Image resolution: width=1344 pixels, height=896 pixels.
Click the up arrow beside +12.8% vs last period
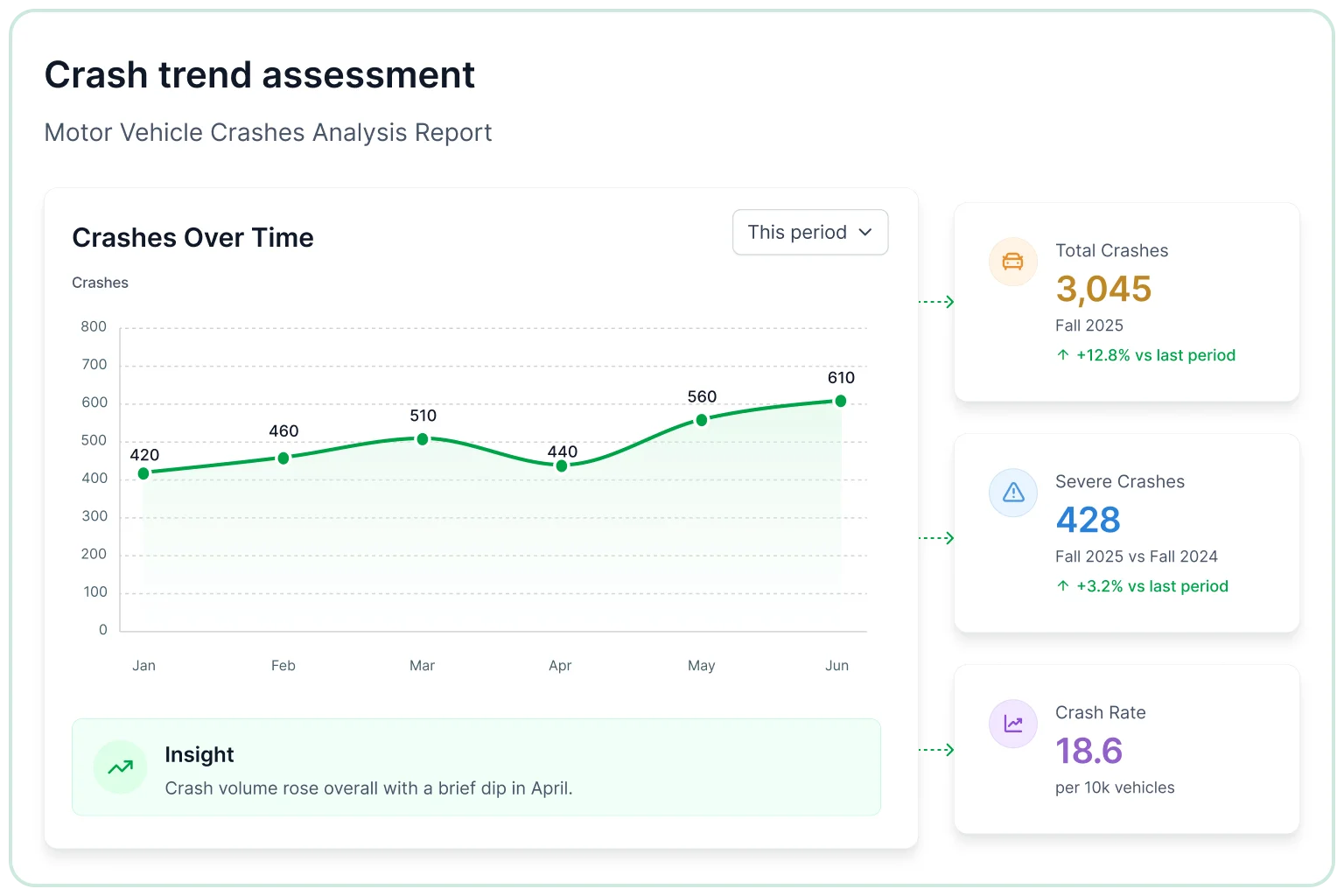coord(1062,354)
